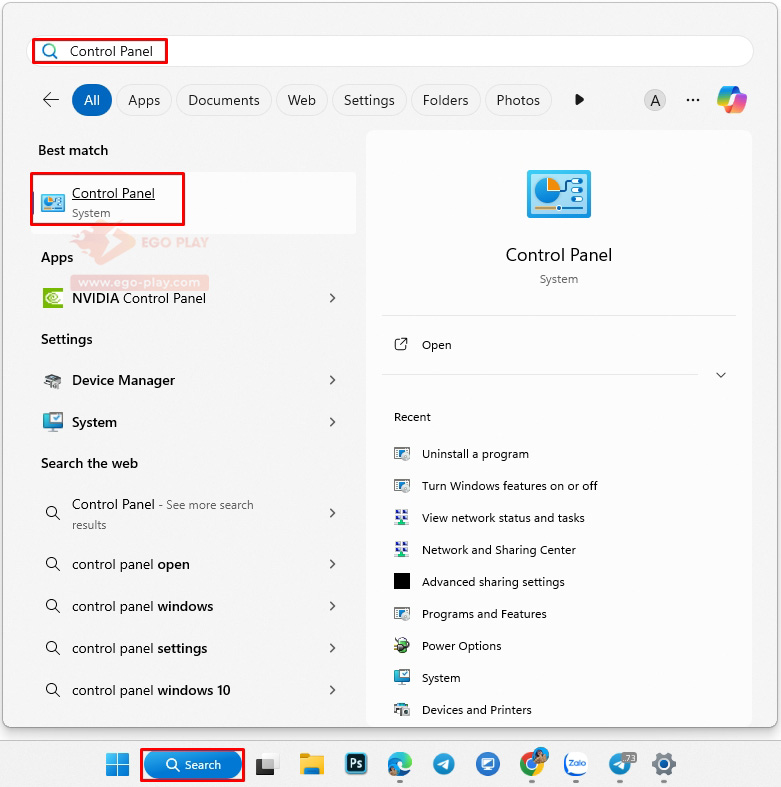Image resolution: width=781 pixels, height=787 pixels.
Task: Open File Explorer from the taskbar
Action: click(x=312, y=764)
